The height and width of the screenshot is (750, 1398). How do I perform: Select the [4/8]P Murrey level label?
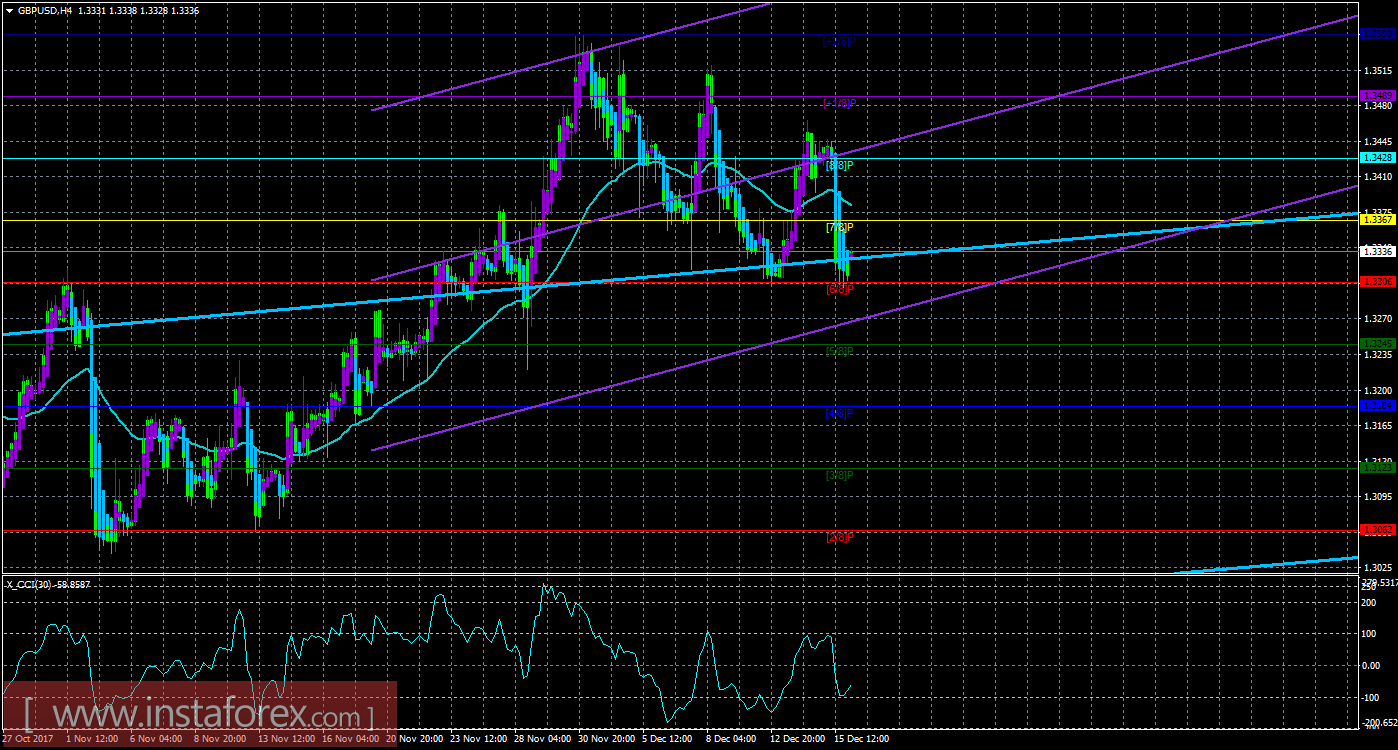tap(839, 413)
